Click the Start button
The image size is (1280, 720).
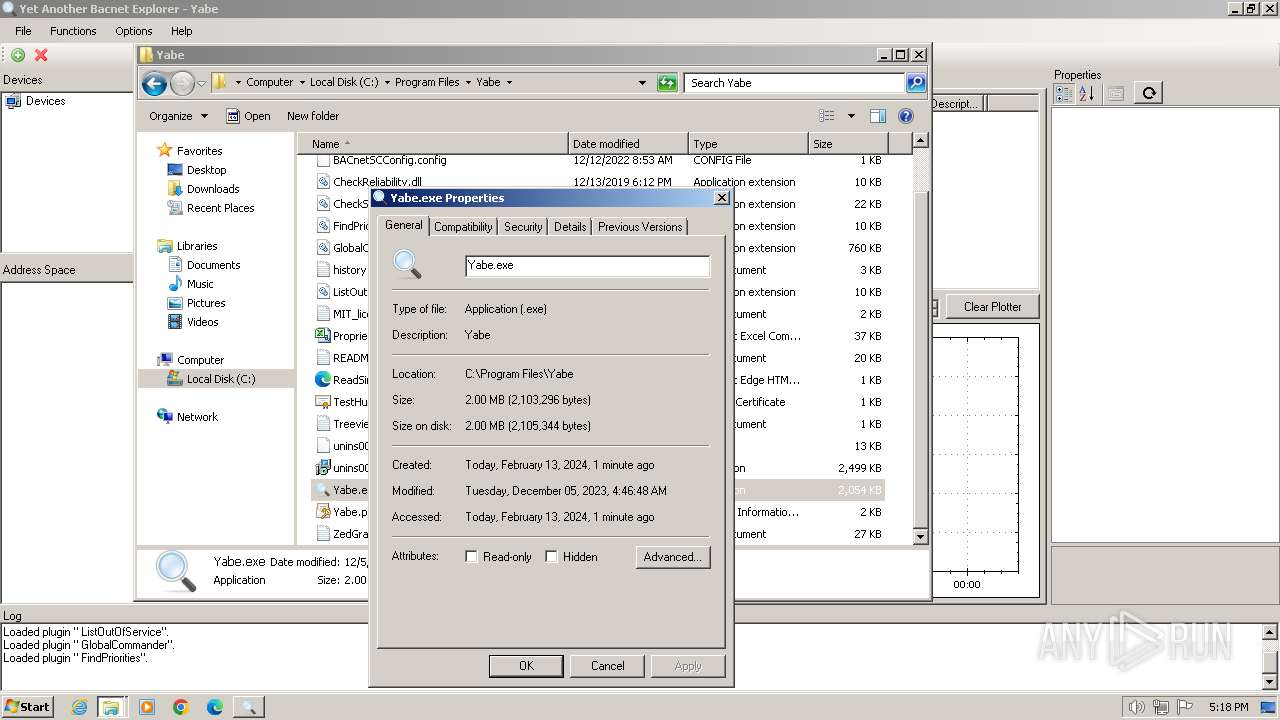point(28,707)
